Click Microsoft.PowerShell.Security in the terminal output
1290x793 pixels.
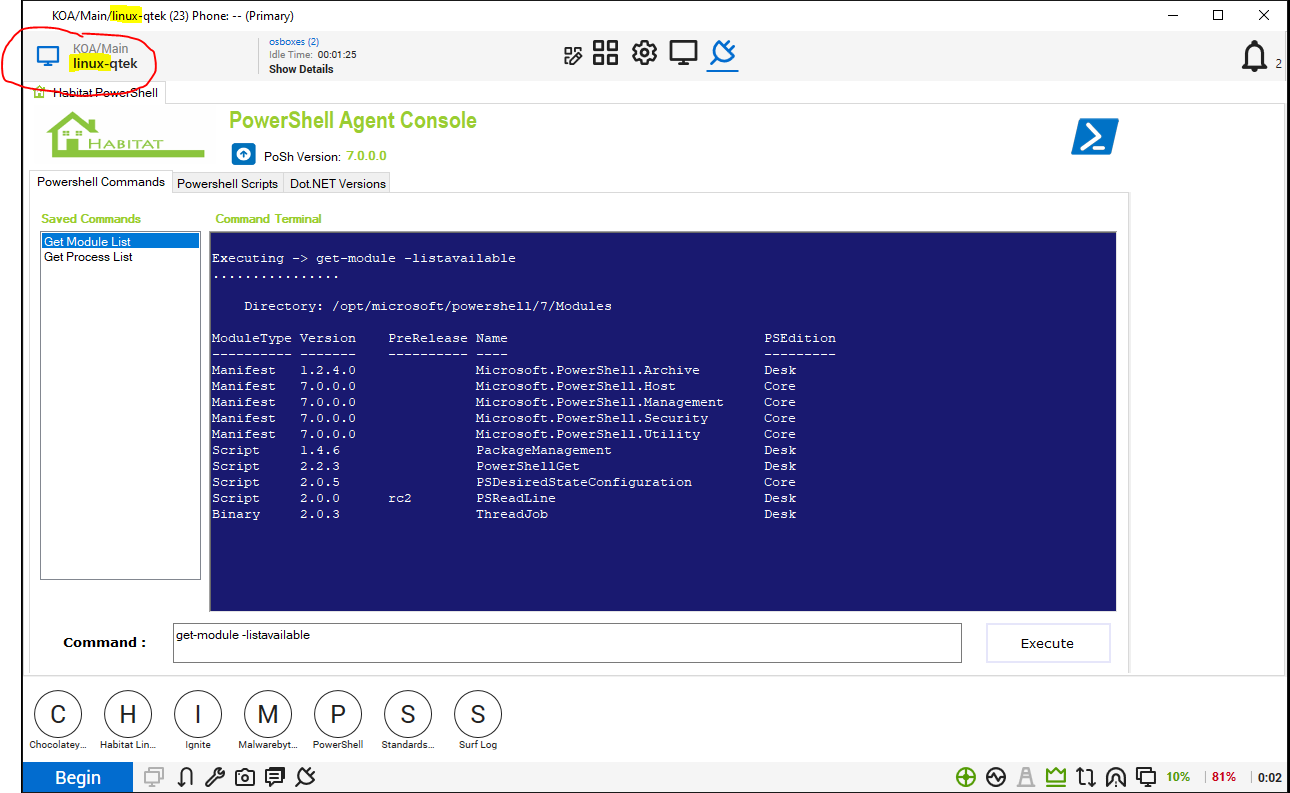[x=591, y=418]
